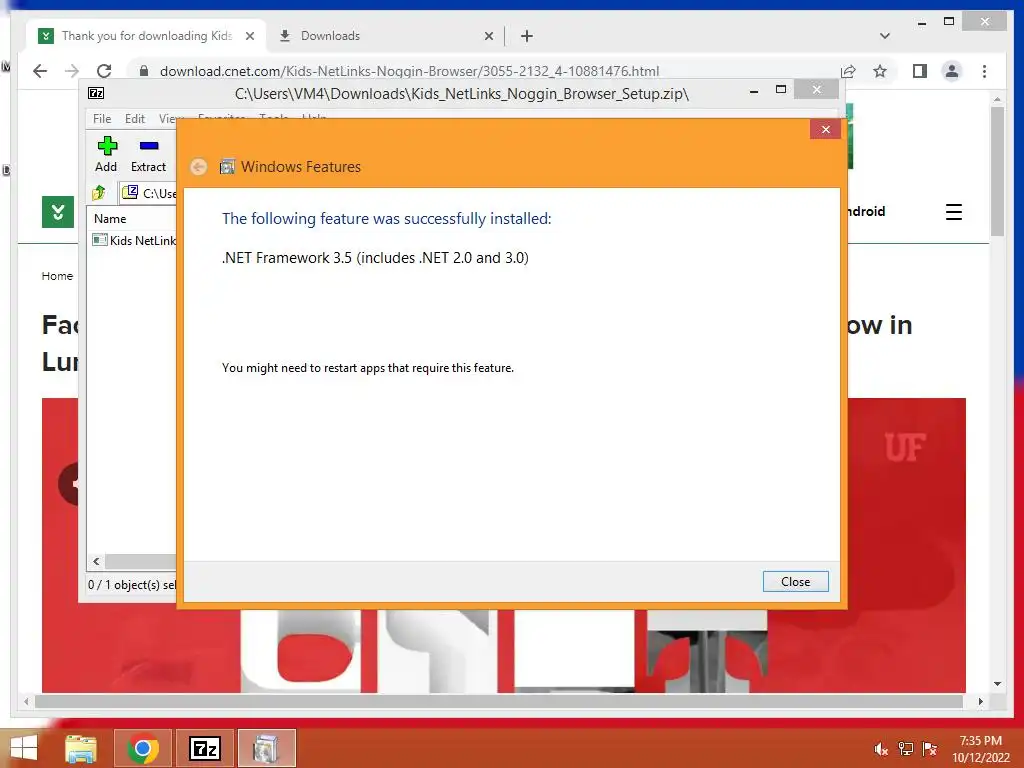Click the Windows Features taskbar icon

(266, 748)
